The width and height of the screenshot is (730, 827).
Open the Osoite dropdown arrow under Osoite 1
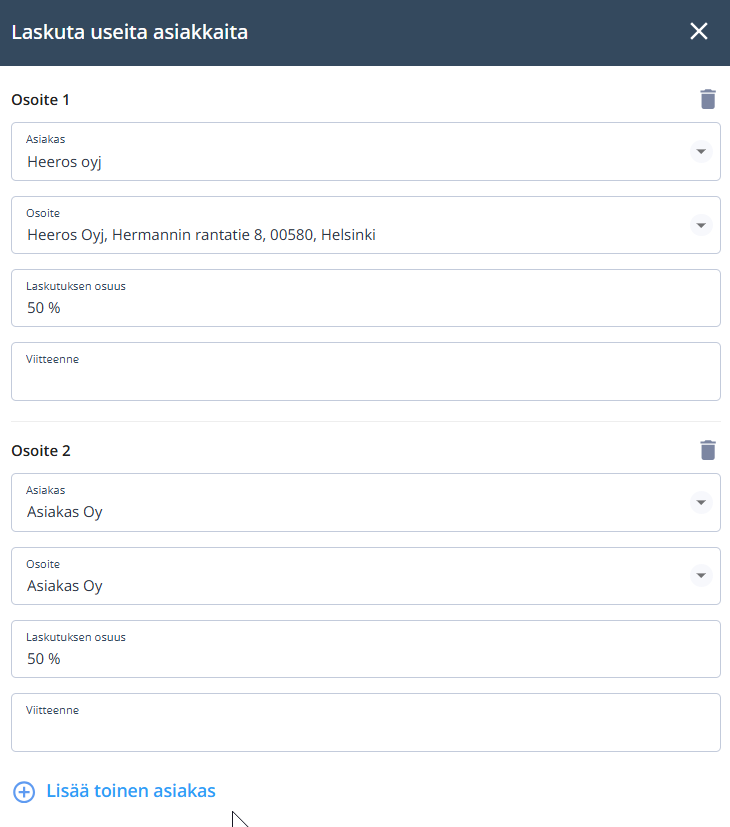(701, 226)
